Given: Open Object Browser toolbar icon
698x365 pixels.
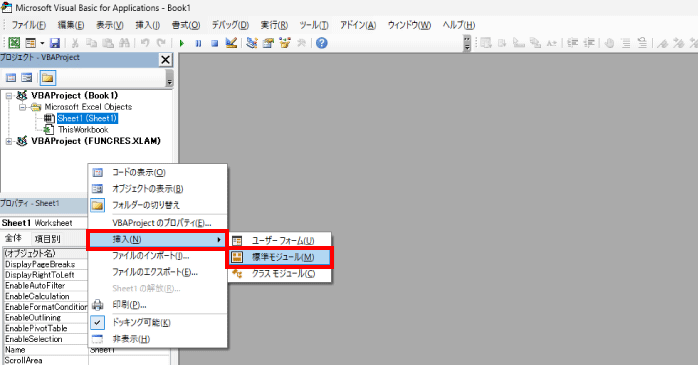Looking at the screenshot, I should coord(285,43).
